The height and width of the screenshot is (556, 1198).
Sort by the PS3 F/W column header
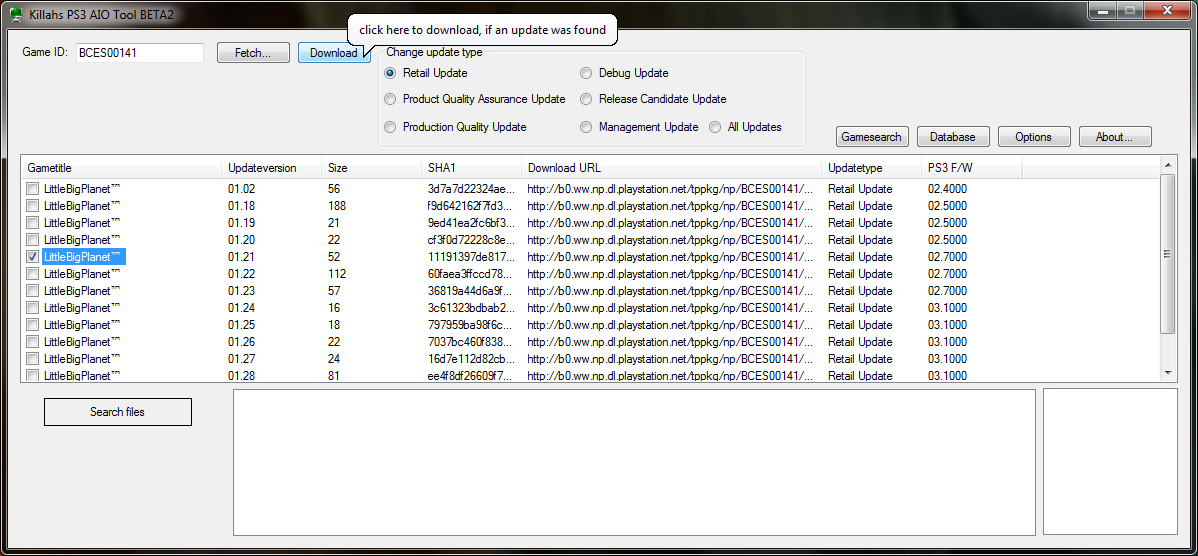pos(972,167)
